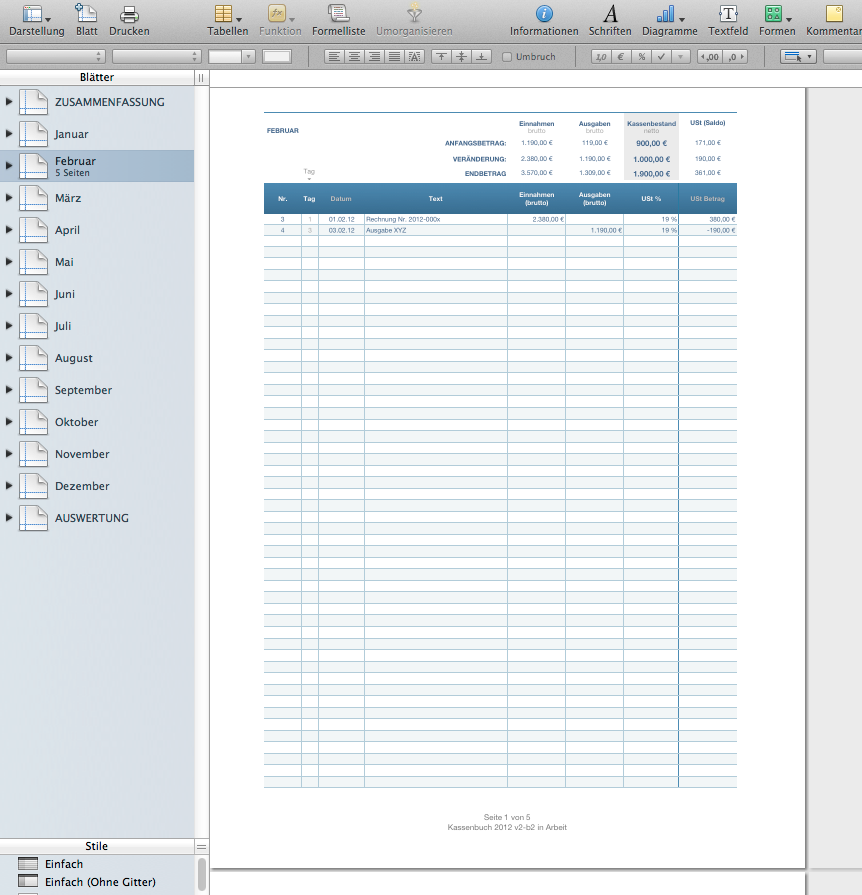
Task: Toggle the Euro currency format button
Action: point(621,57)
